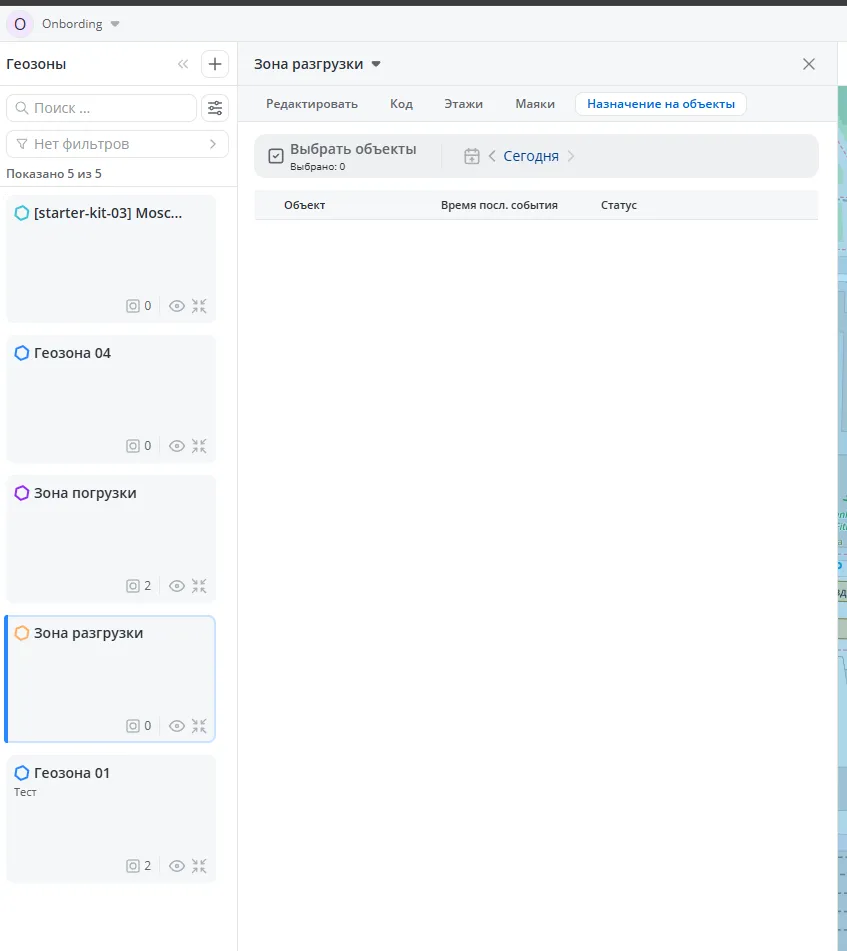This screenshot has width=847, height=951.
Task: Click fit-to-zone arrows icon on Геозона 01 card
Action: point(199,866)
